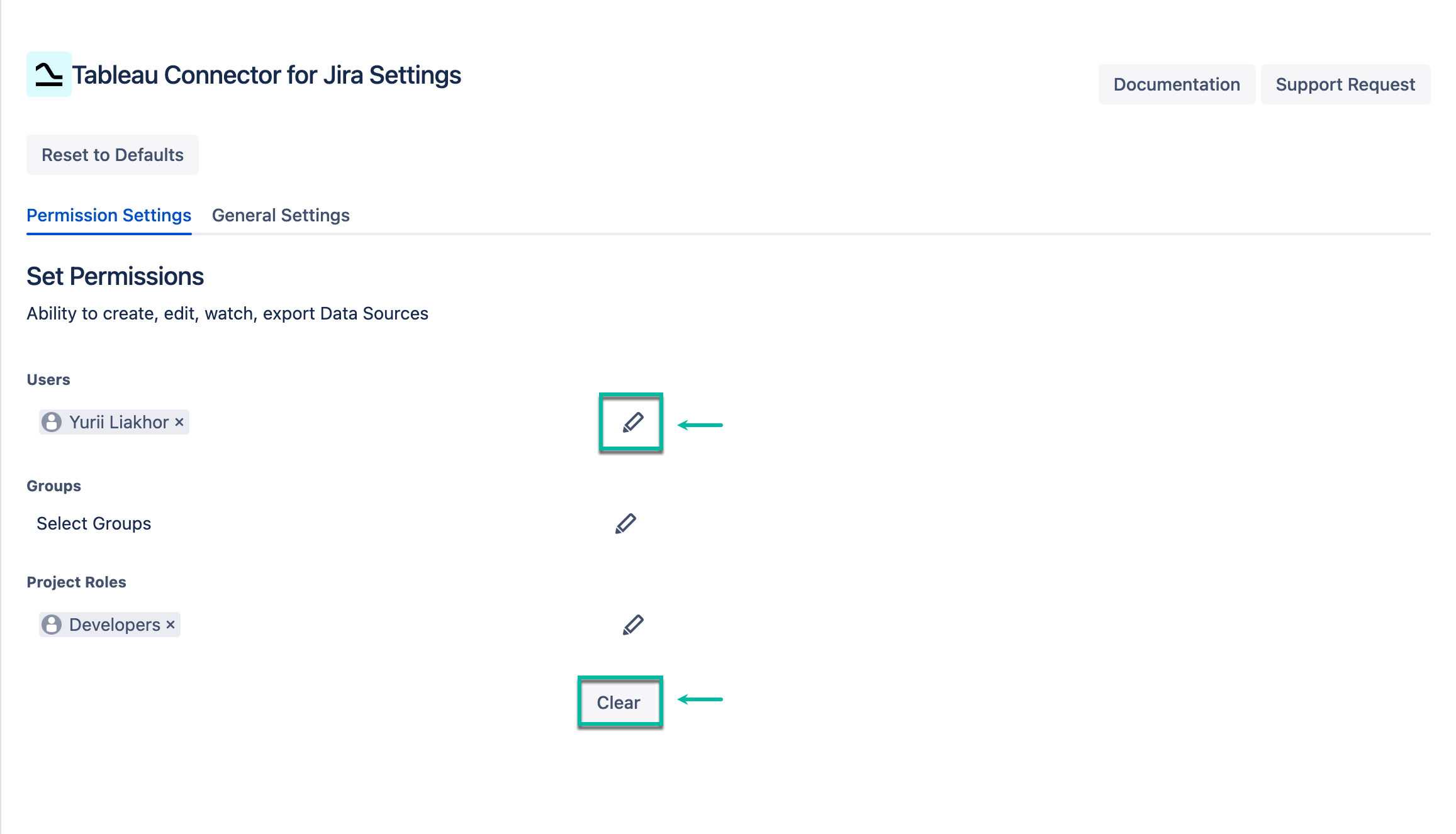Click the avatar icon beside Yurii Liakhor
Viewport: 1456px width, 834px height.
pos(52,421)
